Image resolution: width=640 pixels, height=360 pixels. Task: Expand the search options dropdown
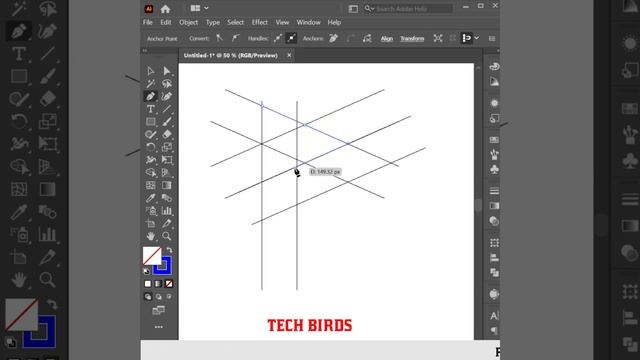tap(369, 9)
